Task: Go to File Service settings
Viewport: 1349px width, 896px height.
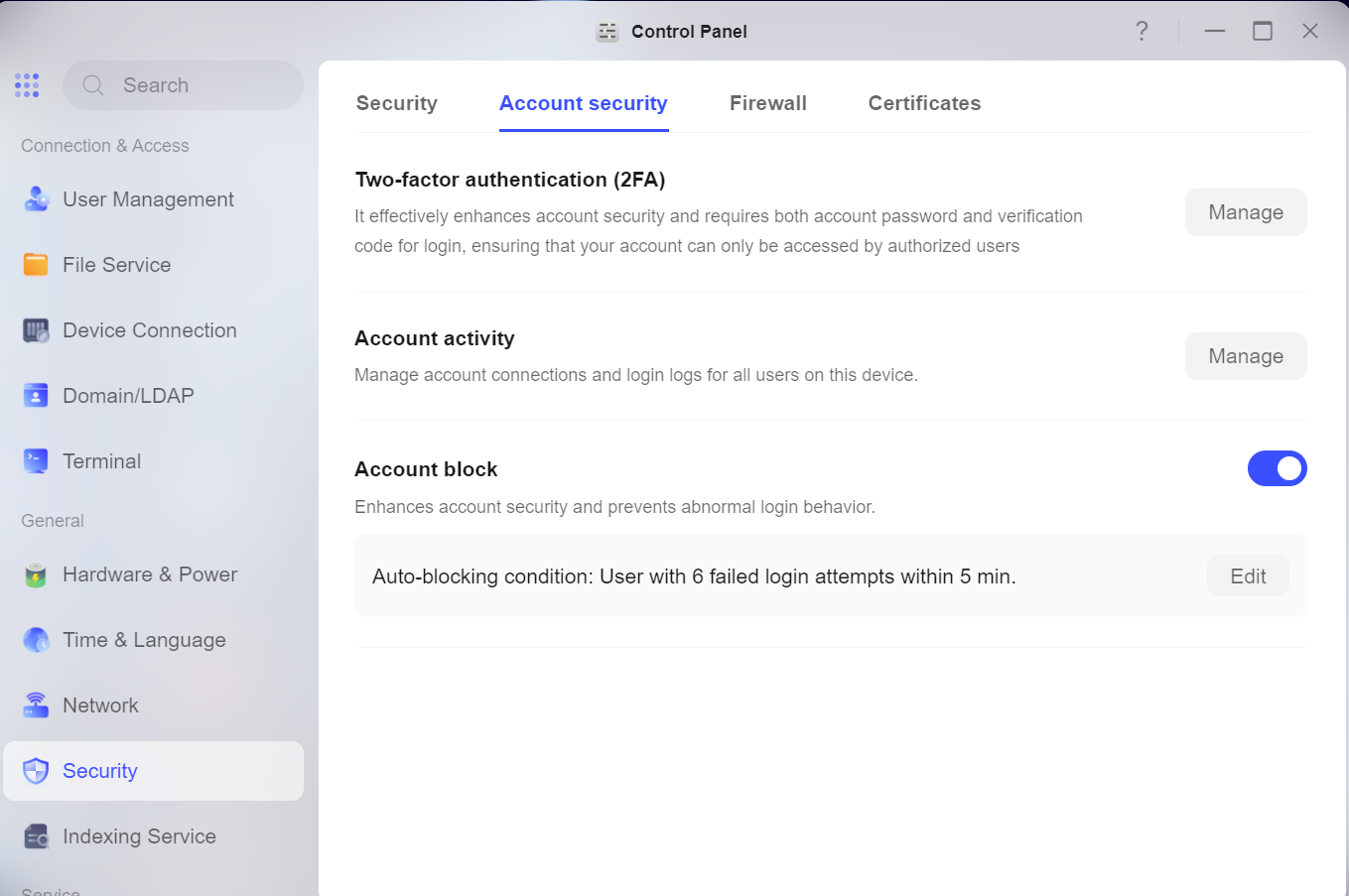Action: coord(154,265)
